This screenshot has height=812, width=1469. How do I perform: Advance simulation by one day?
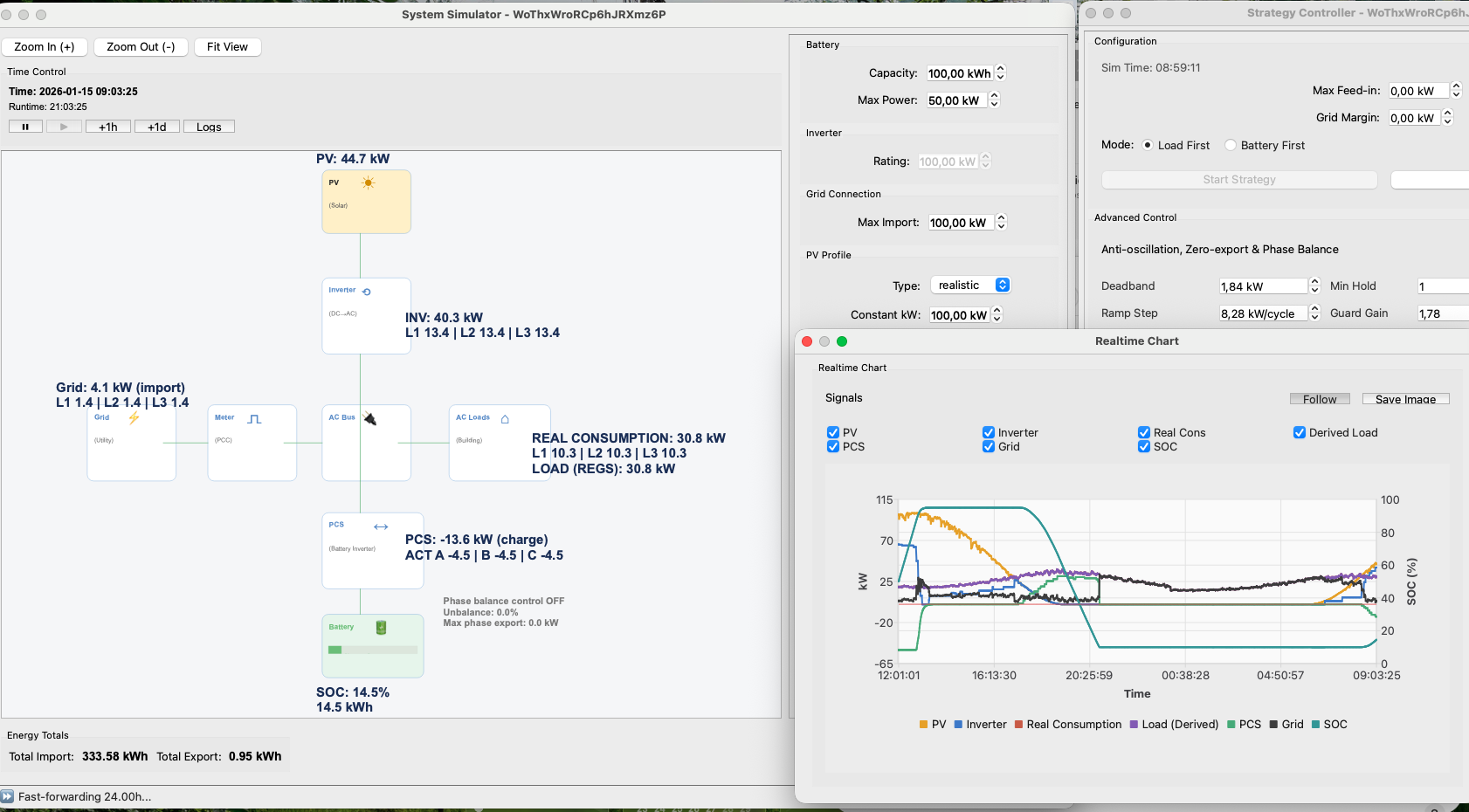click(x=157, y=127)
